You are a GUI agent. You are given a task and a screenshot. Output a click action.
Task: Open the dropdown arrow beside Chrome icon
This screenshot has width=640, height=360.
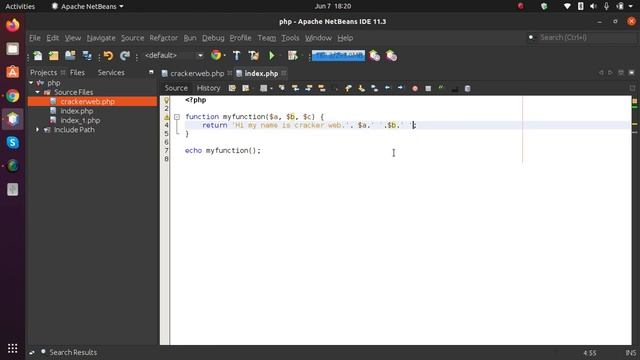224,56
